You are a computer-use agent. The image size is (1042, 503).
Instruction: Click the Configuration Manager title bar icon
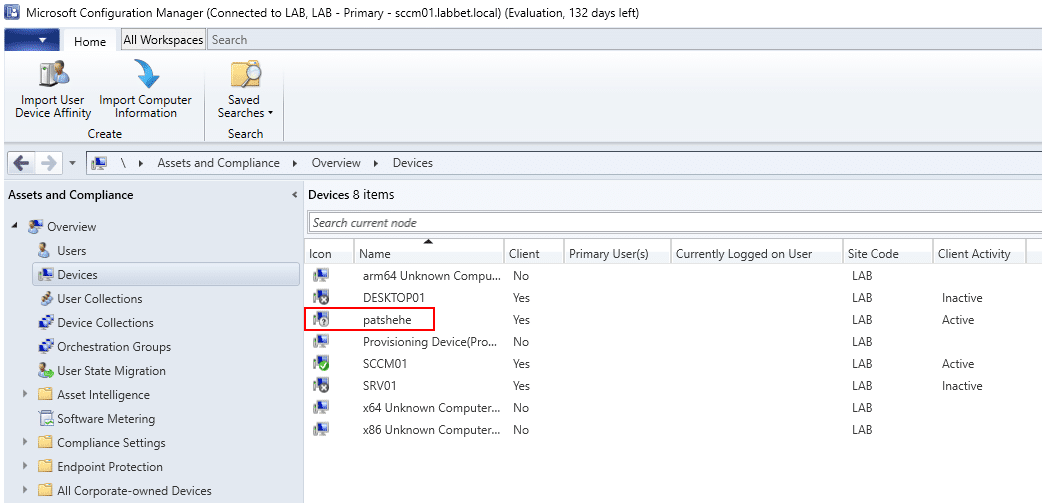[11, 13]
